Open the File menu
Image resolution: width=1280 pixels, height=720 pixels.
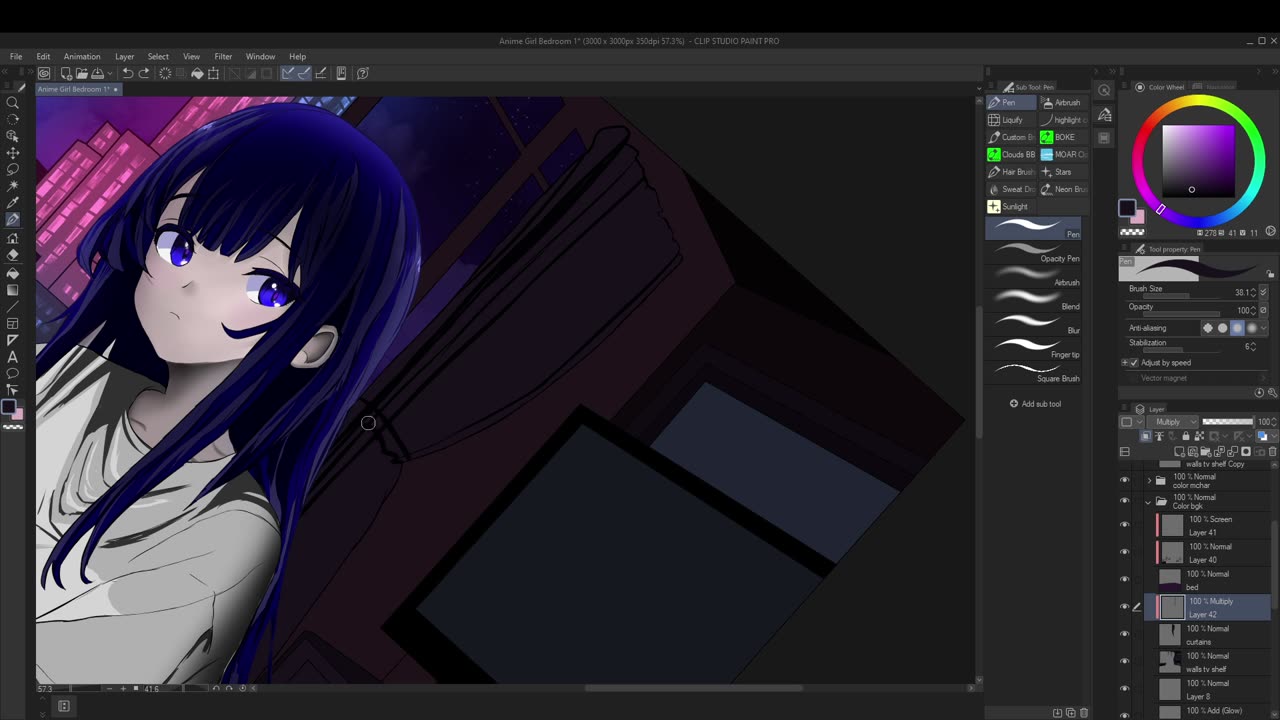16,57
